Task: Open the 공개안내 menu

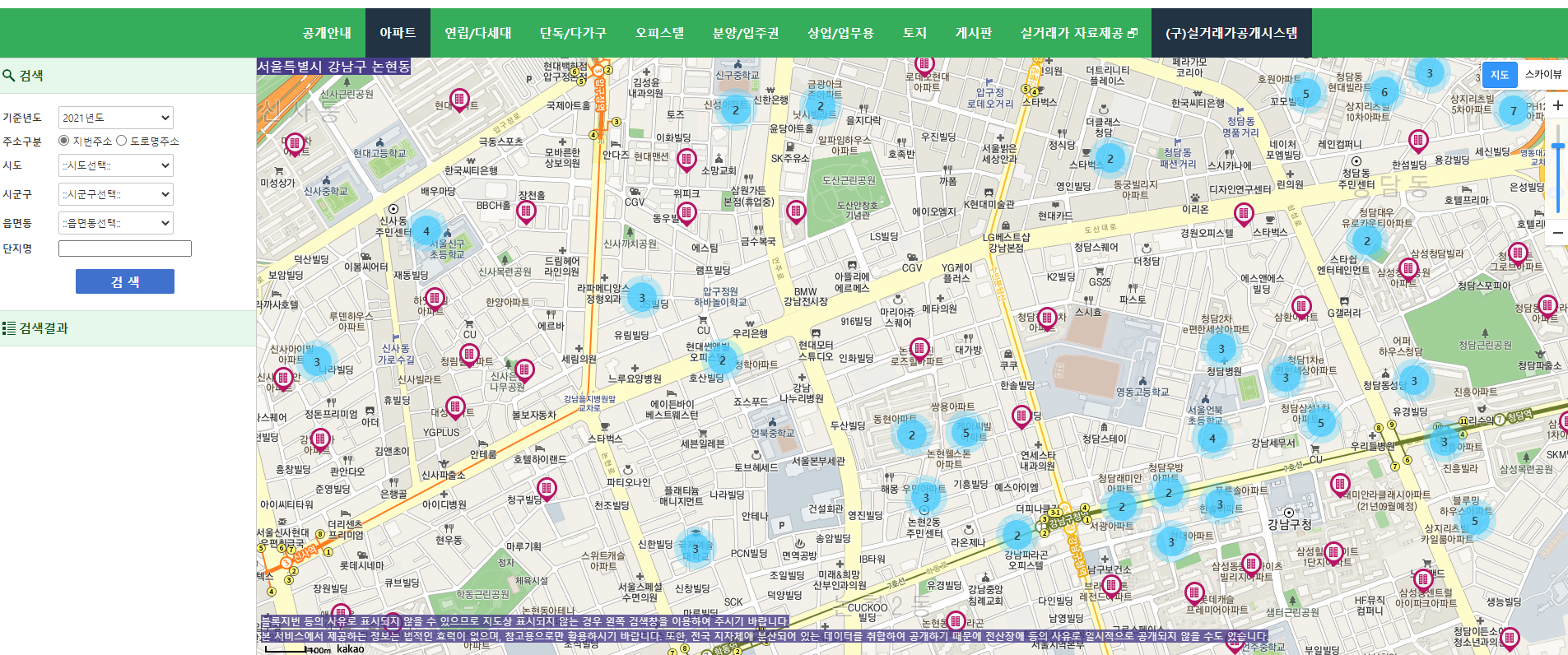Action: (327, 33)
